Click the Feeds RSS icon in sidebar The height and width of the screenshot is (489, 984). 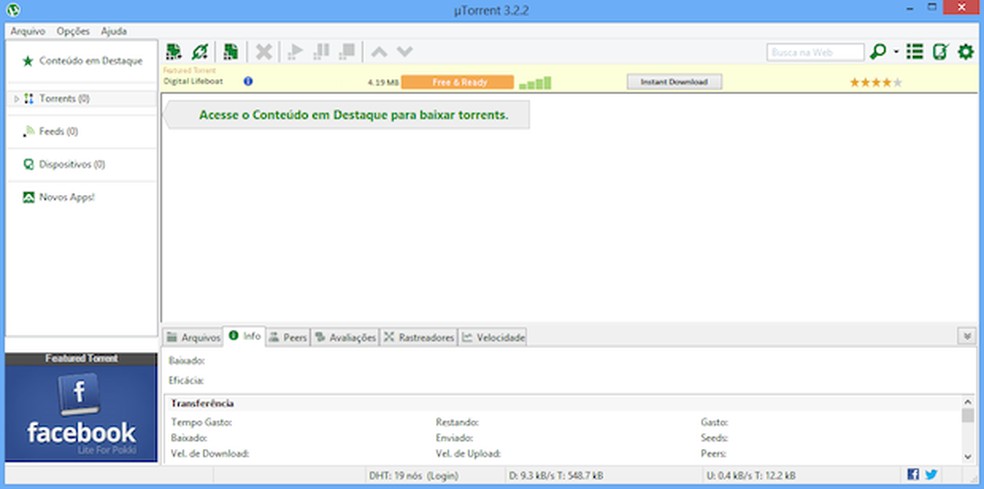point(28,131)
